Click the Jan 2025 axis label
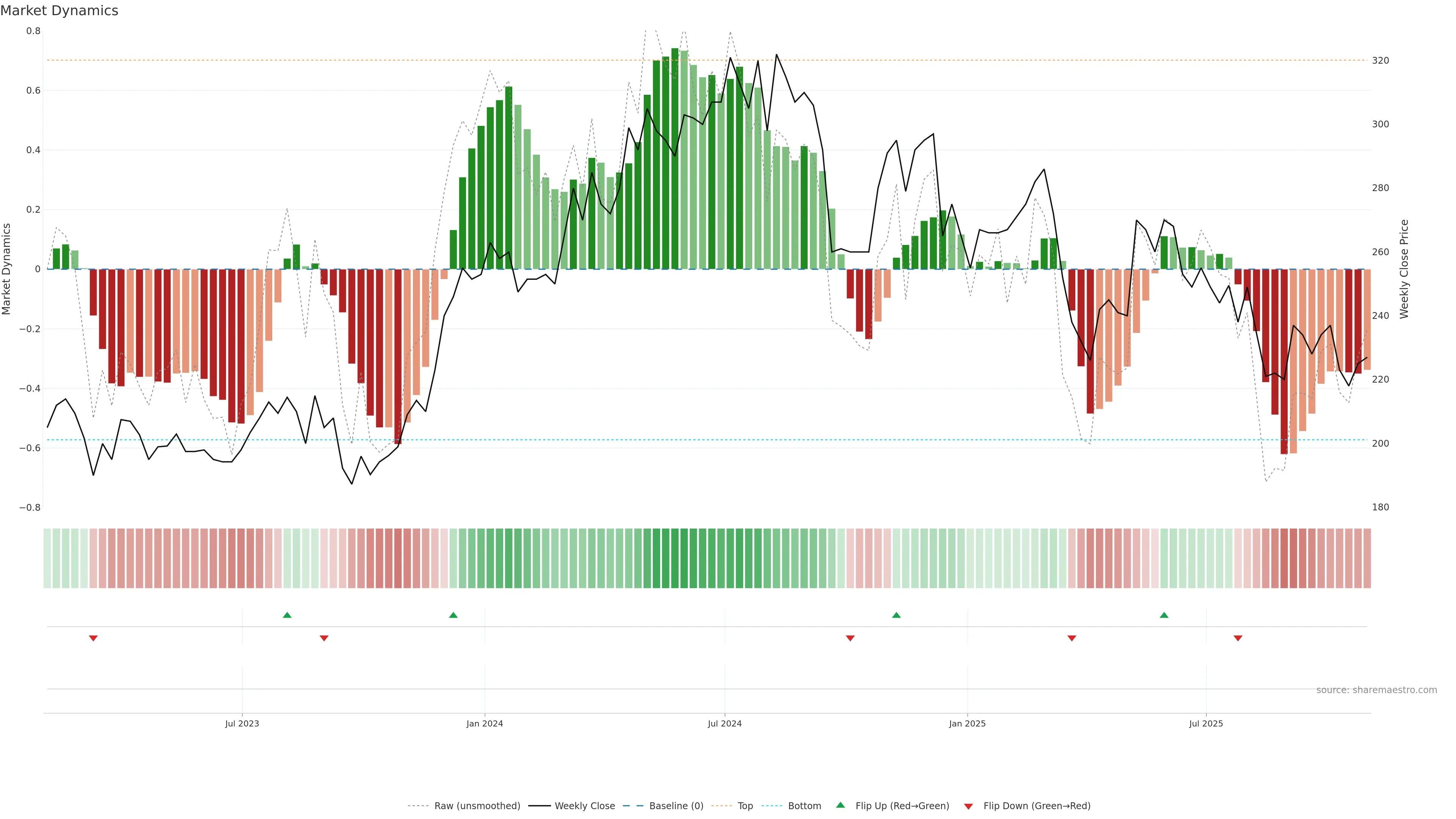 tap(967, 723)
